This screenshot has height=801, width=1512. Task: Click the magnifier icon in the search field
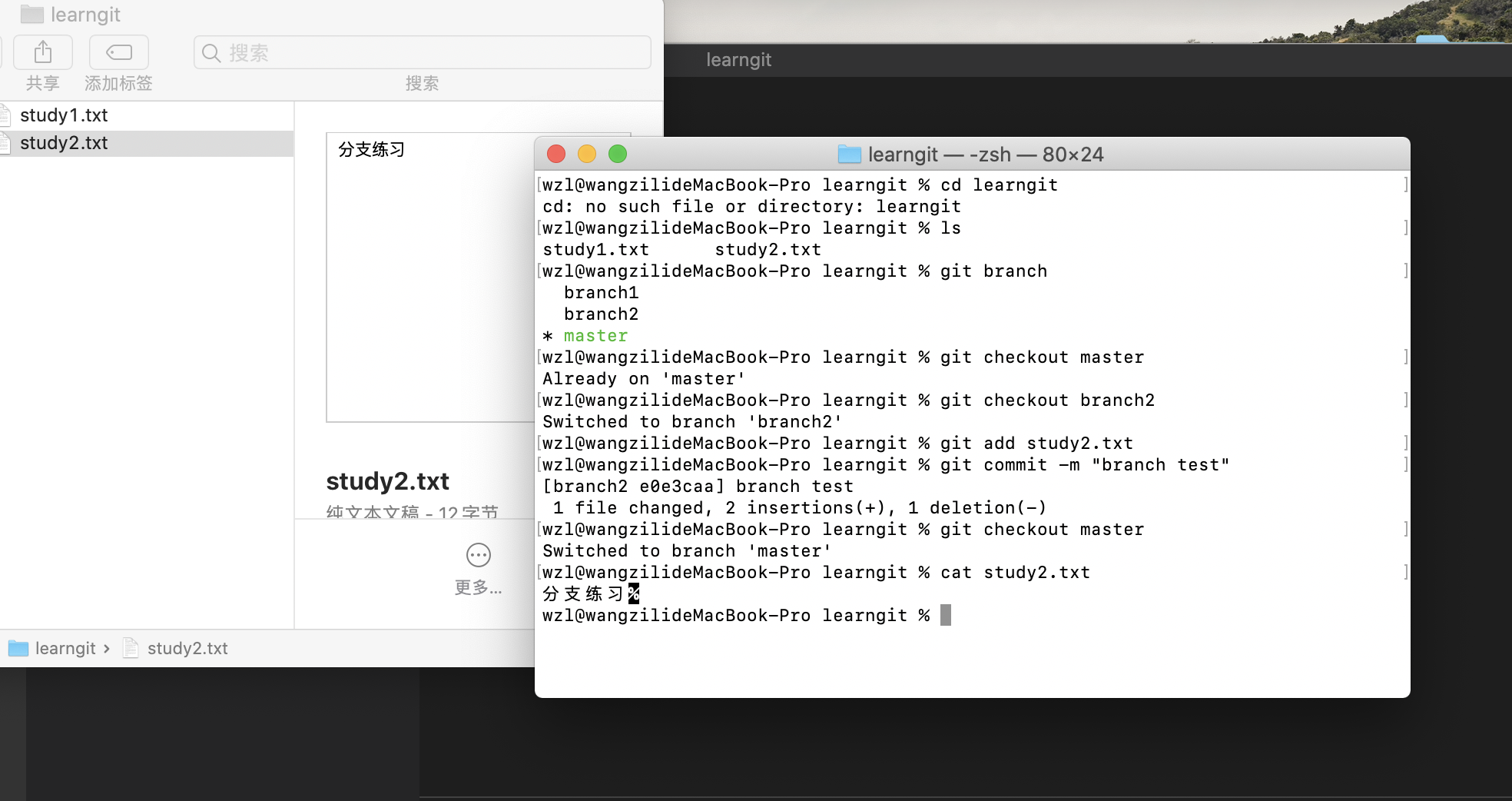point(211,53)
